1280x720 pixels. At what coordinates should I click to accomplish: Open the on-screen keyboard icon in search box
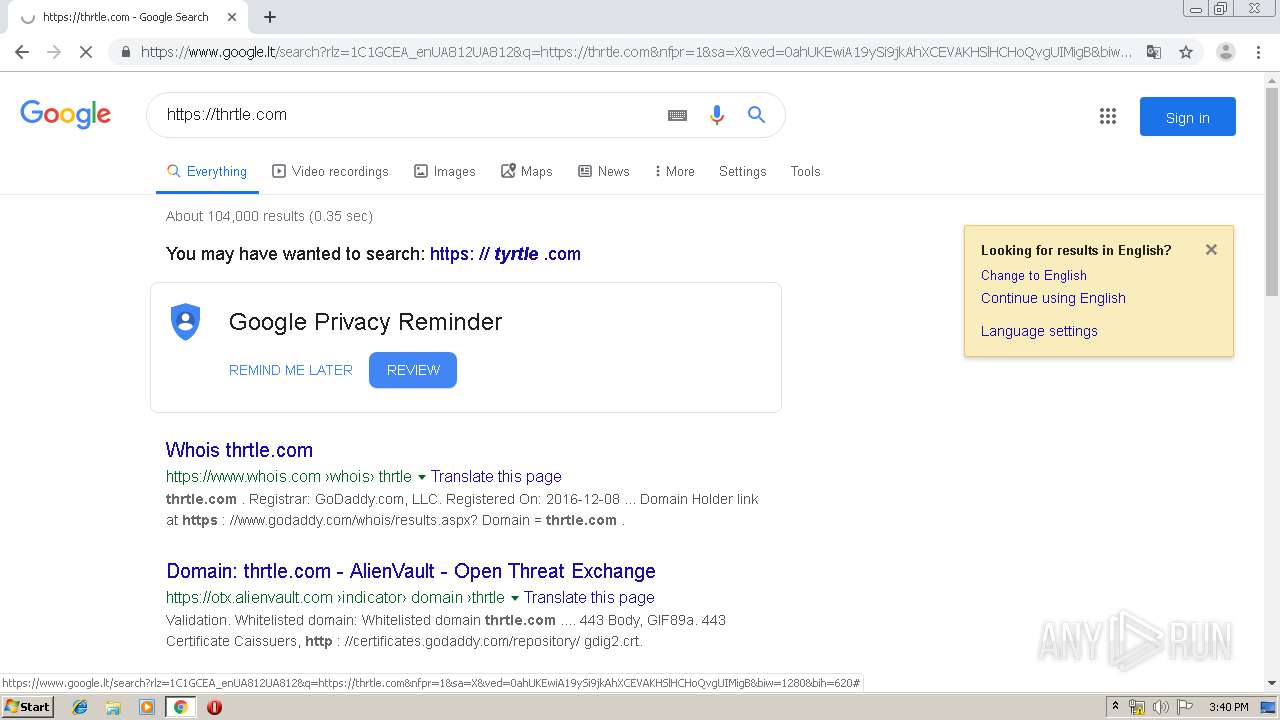[677, 115]
